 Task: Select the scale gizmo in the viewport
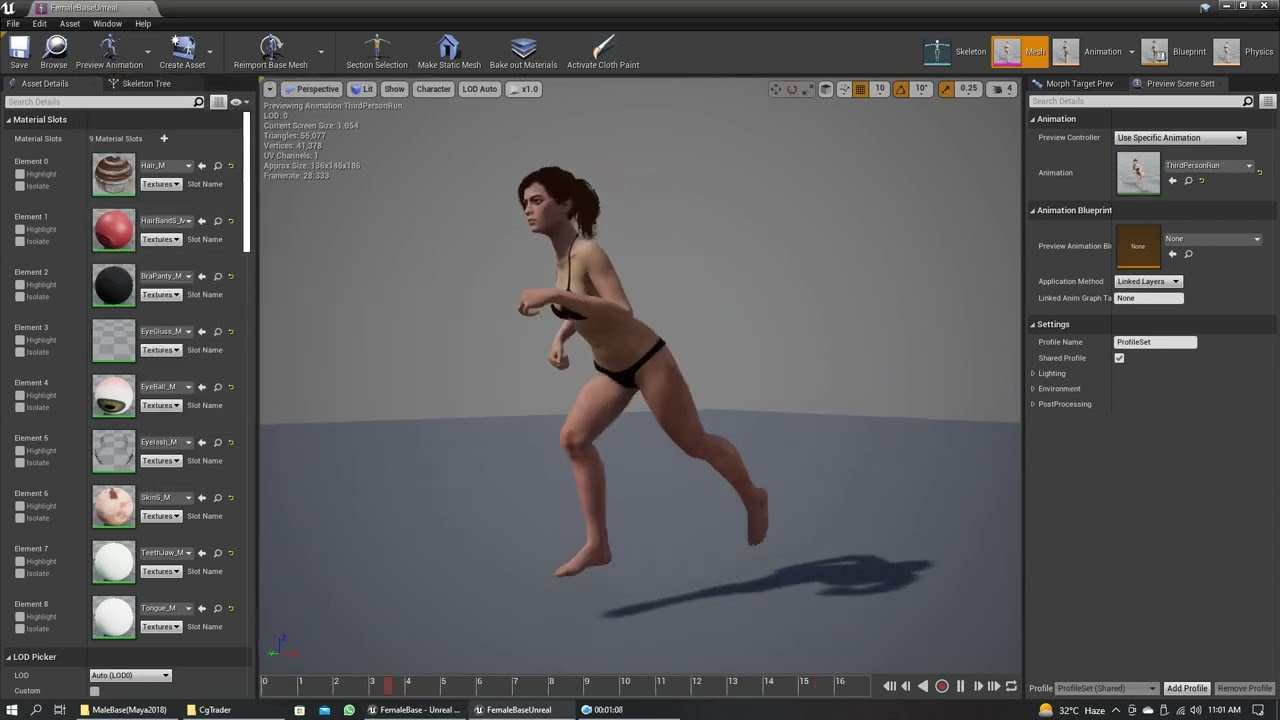coord(808,89)
